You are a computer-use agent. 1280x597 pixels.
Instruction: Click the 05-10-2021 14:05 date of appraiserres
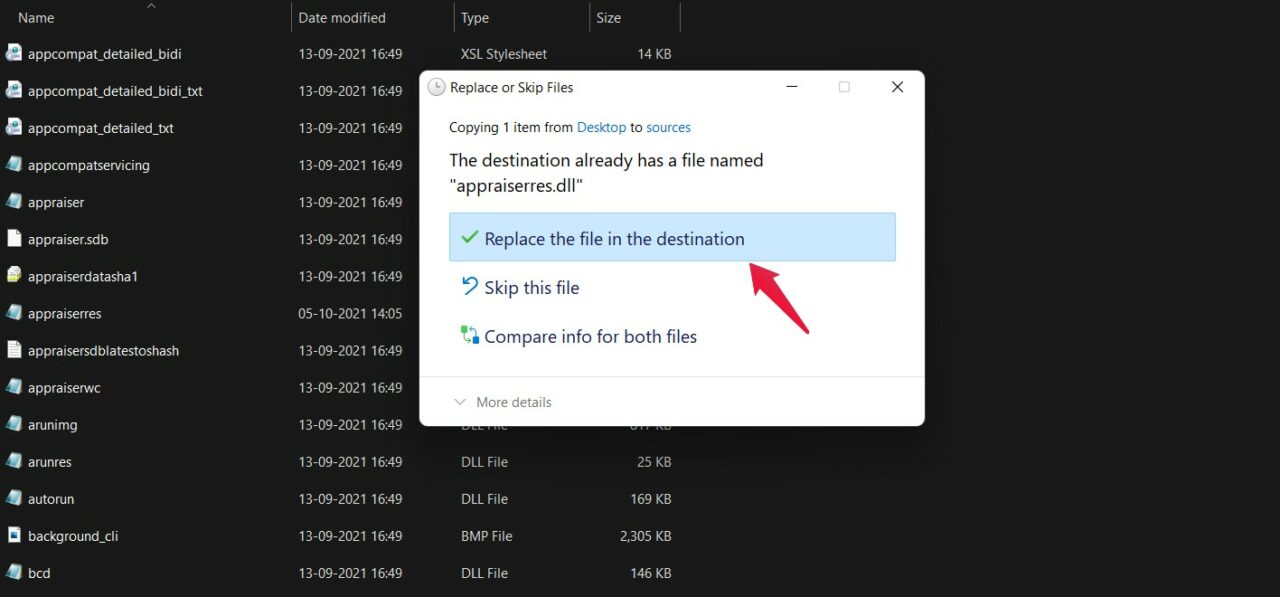350,313
